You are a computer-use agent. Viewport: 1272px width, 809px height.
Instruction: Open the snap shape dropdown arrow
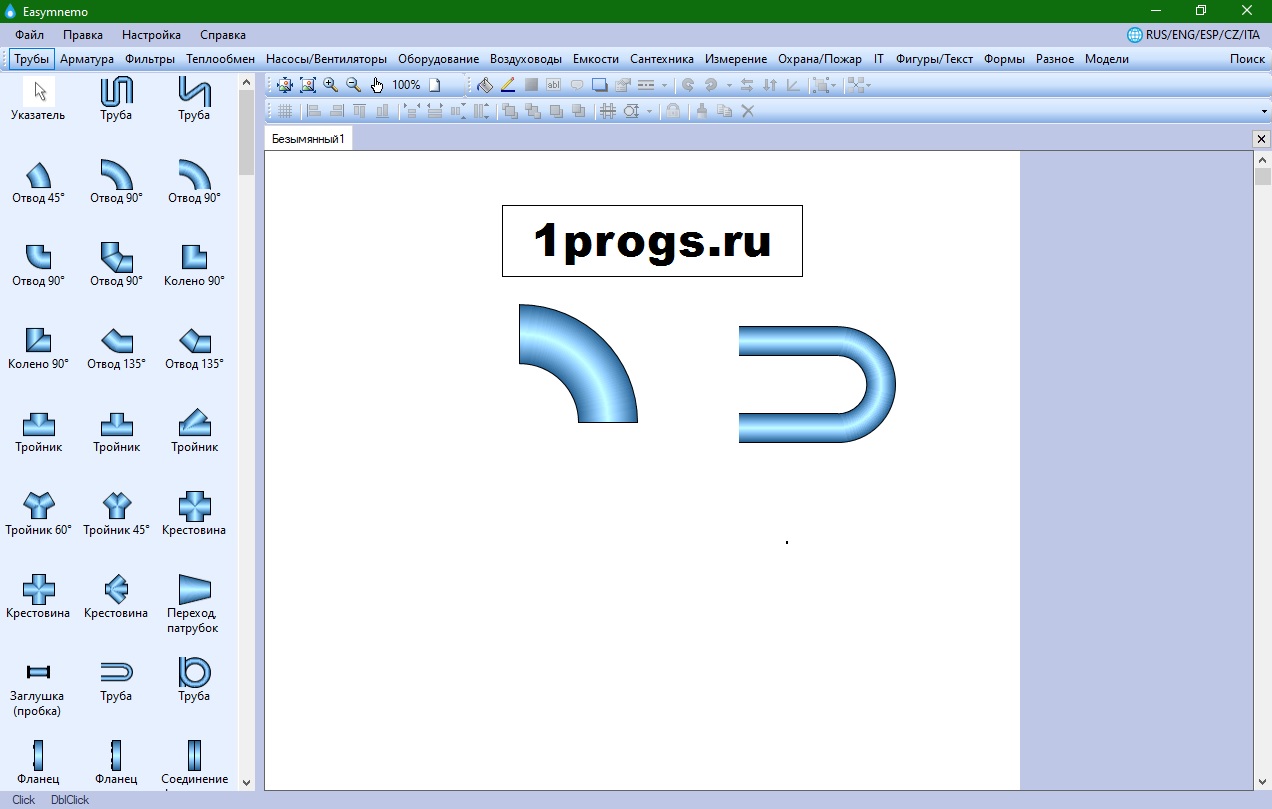tap(649, 111)
